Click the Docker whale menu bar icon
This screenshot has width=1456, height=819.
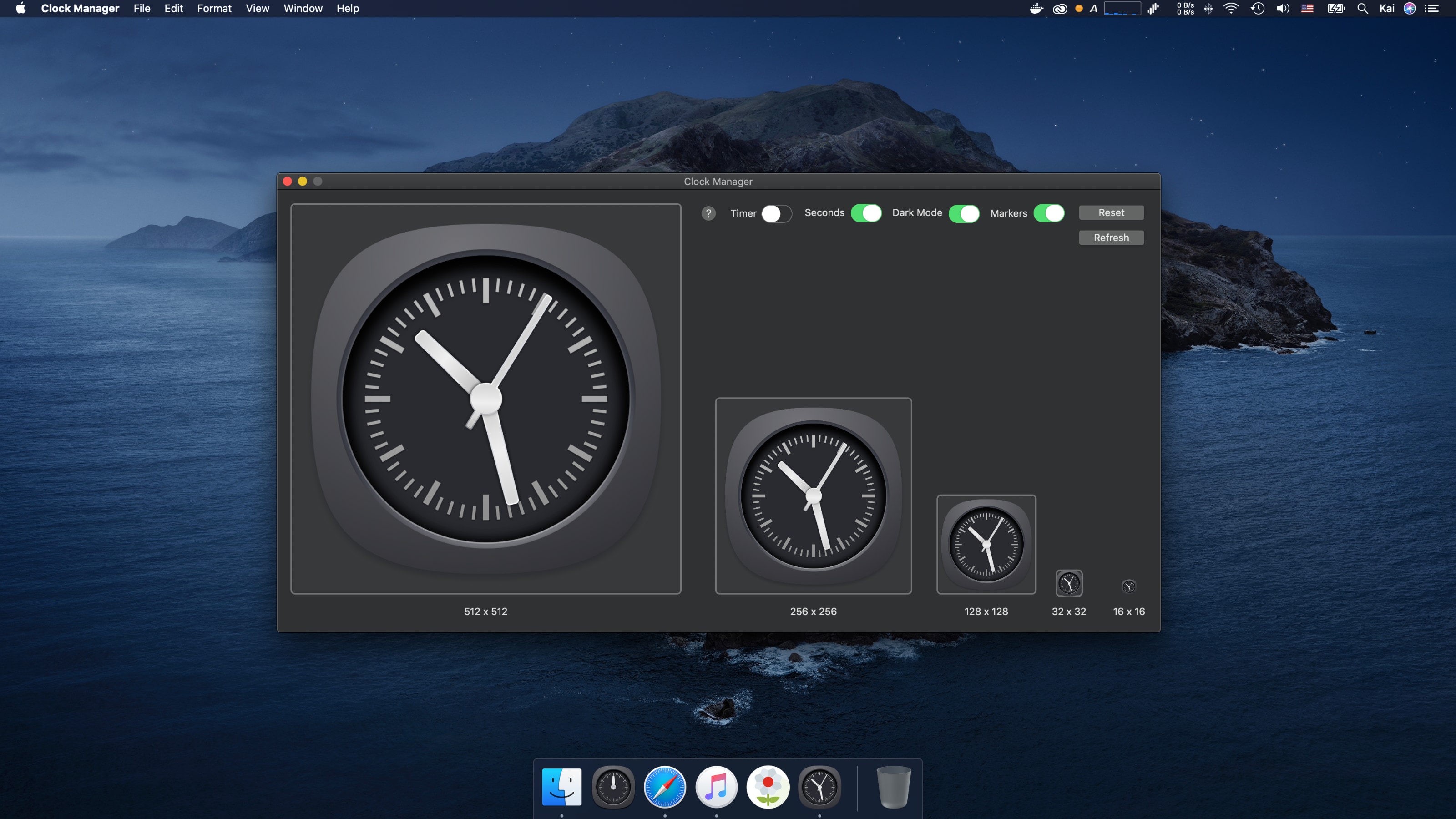[x=1036, y=9]
